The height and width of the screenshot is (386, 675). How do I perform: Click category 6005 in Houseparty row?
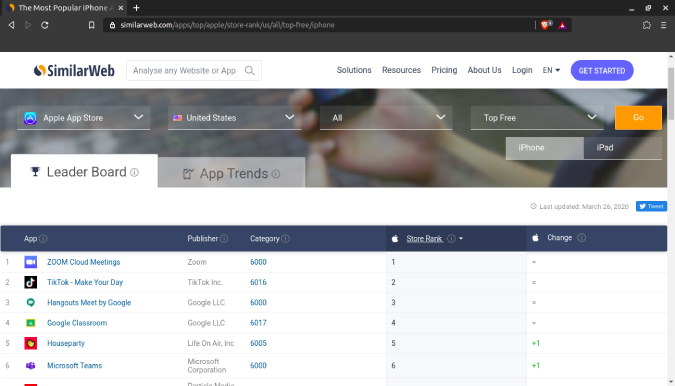click(258, 343)
